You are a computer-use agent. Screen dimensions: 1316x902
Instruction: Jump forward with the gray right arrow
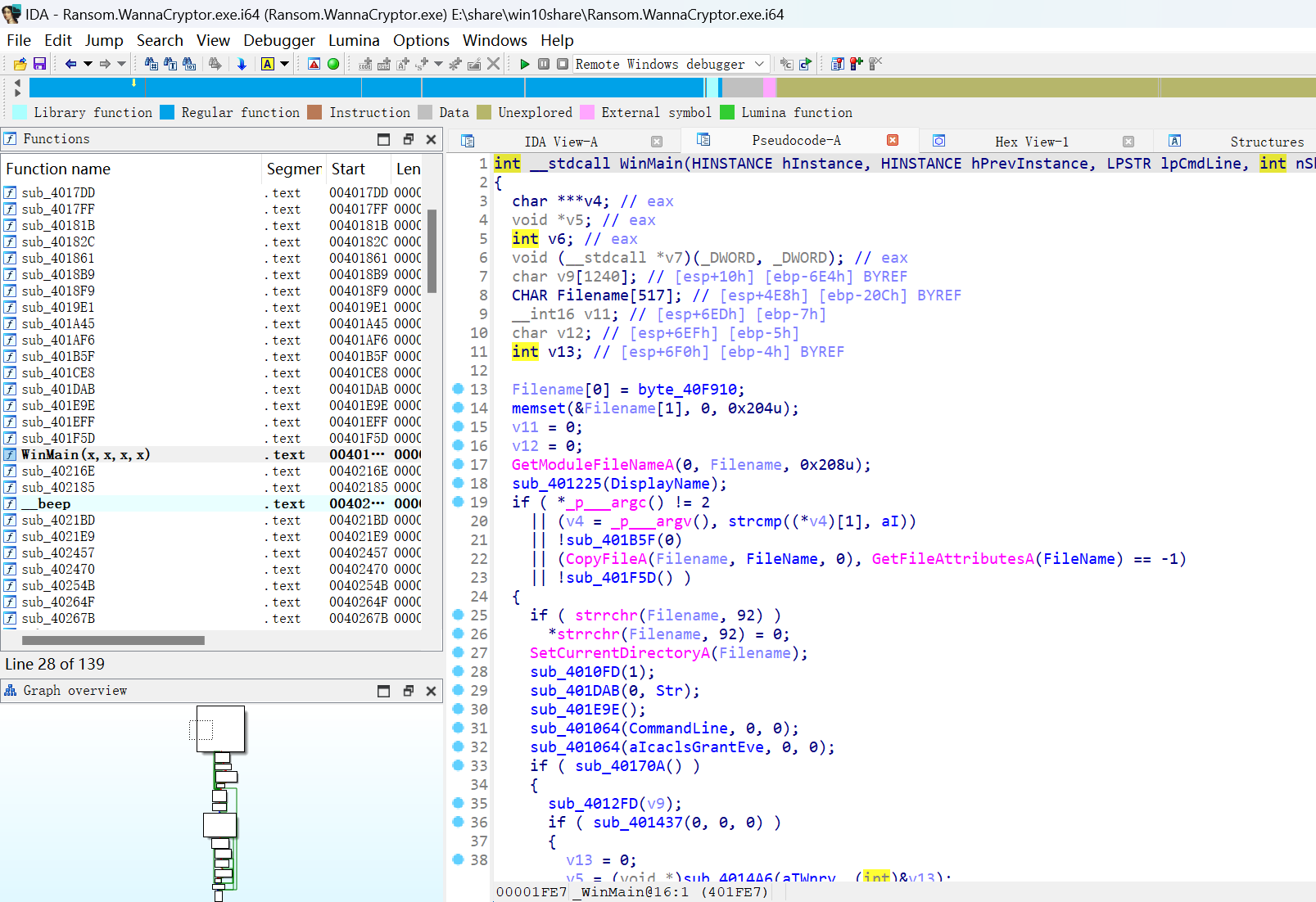(105, 64)
